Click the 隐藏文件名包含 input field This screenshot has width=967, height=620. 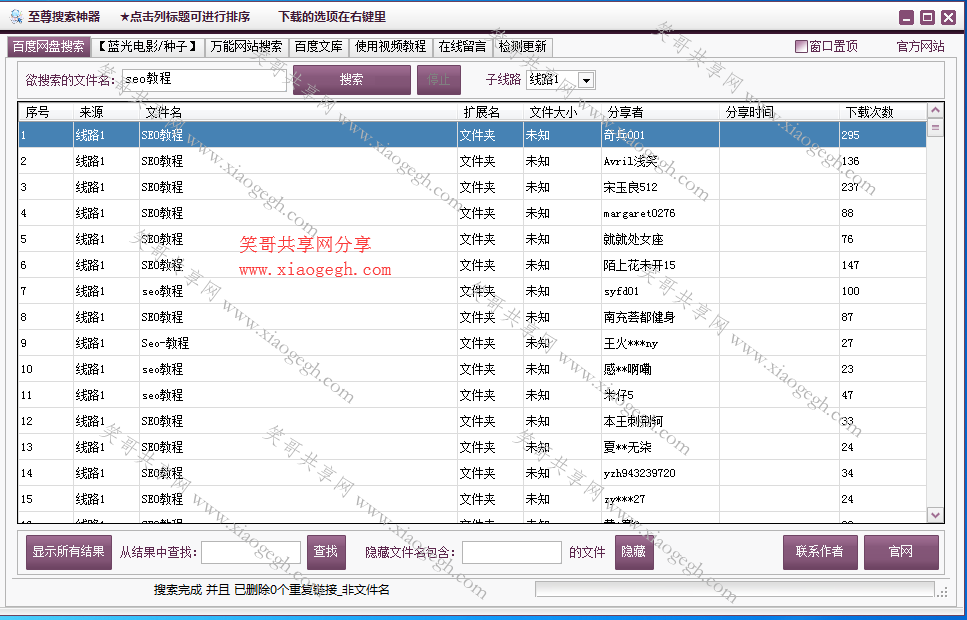coord(512,552)
